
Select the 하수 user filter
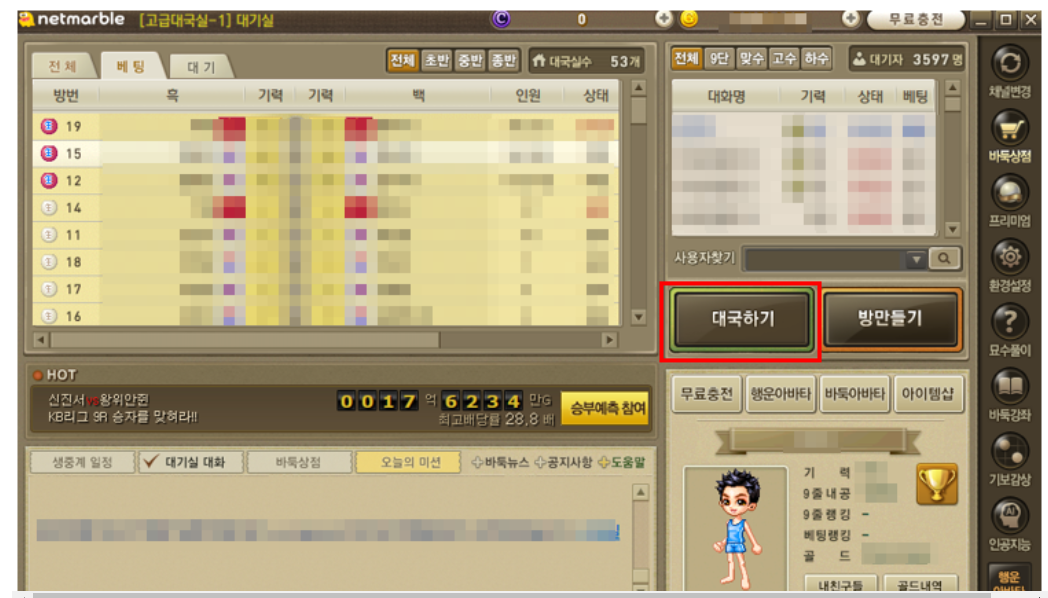click(x=816, y=59)
